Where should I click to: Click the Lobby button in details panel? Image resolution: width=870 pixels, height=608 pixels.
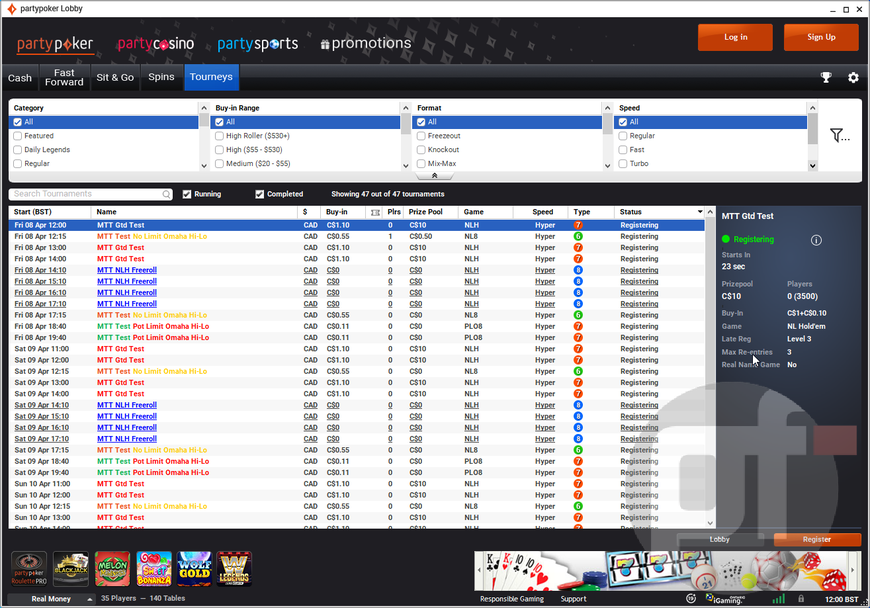click(720, 539)
